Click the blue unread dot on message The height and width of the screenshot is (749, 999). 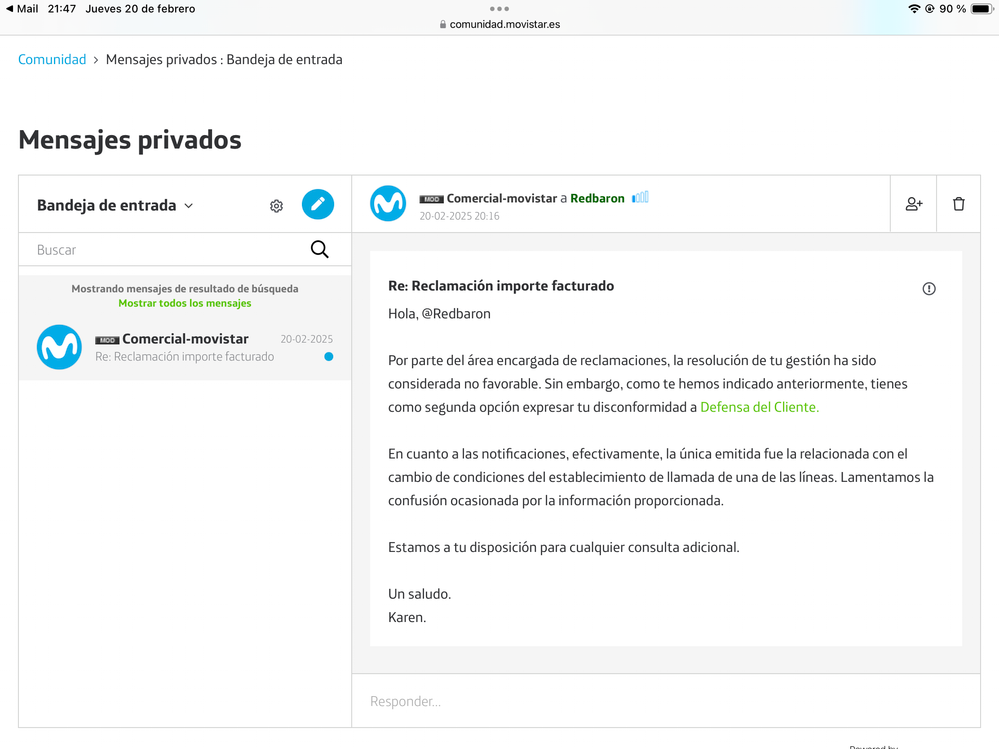tap(328, 357)
